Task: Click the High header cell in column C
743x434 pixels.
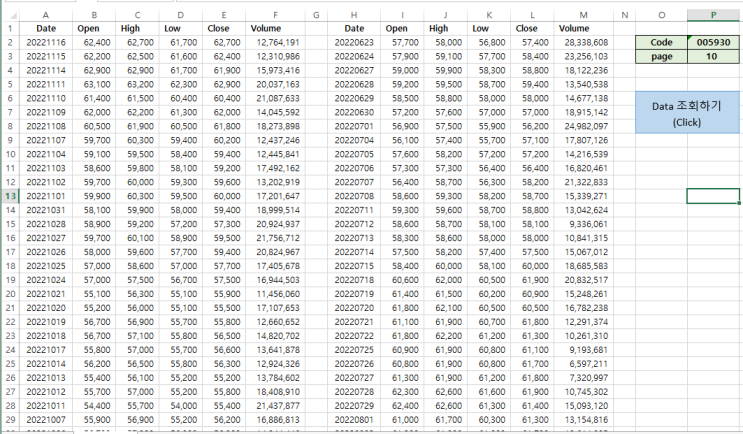Action: tap(137, 28)
